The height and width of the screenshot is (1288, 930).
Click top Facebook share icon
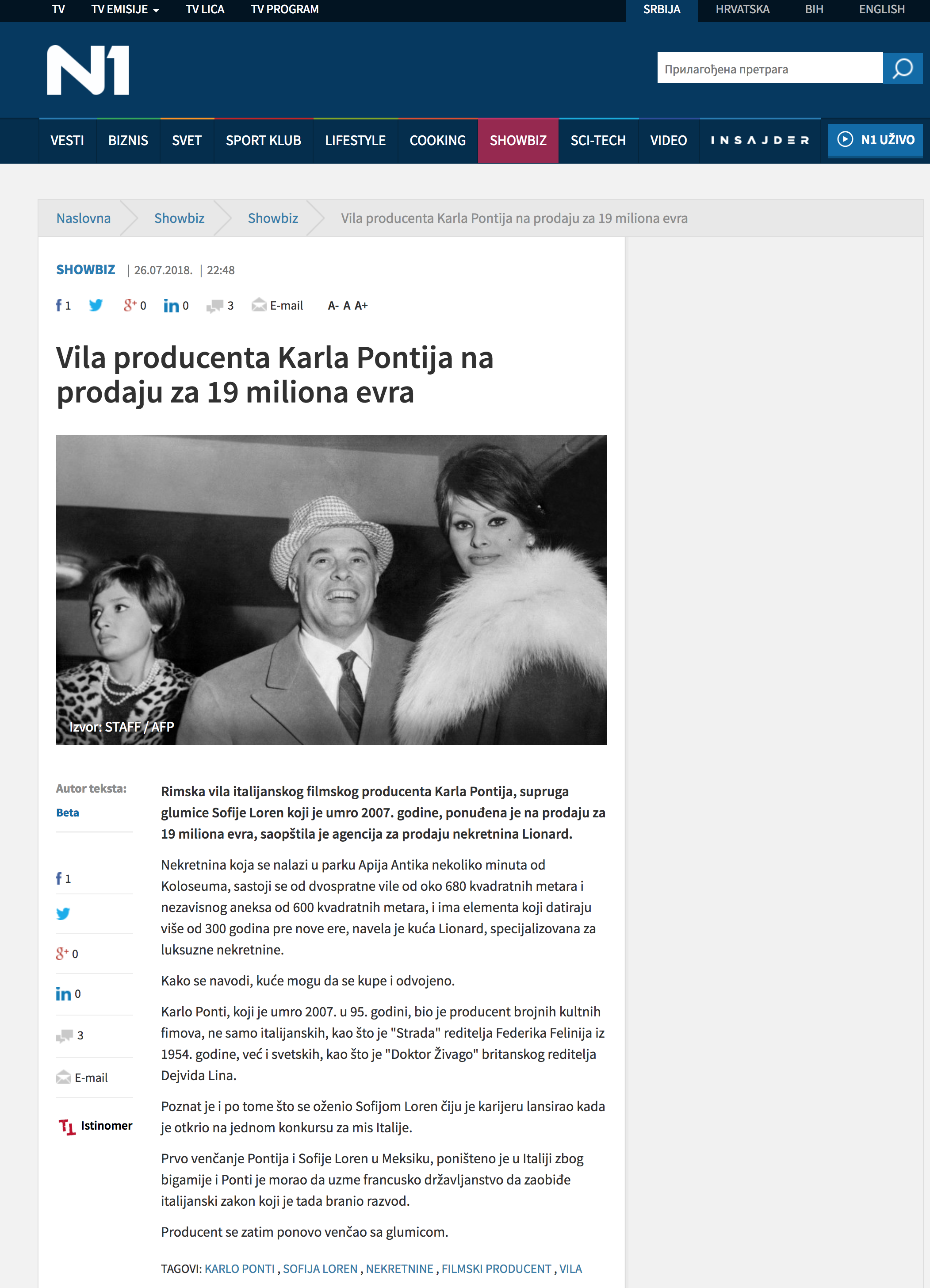(59, 306)
